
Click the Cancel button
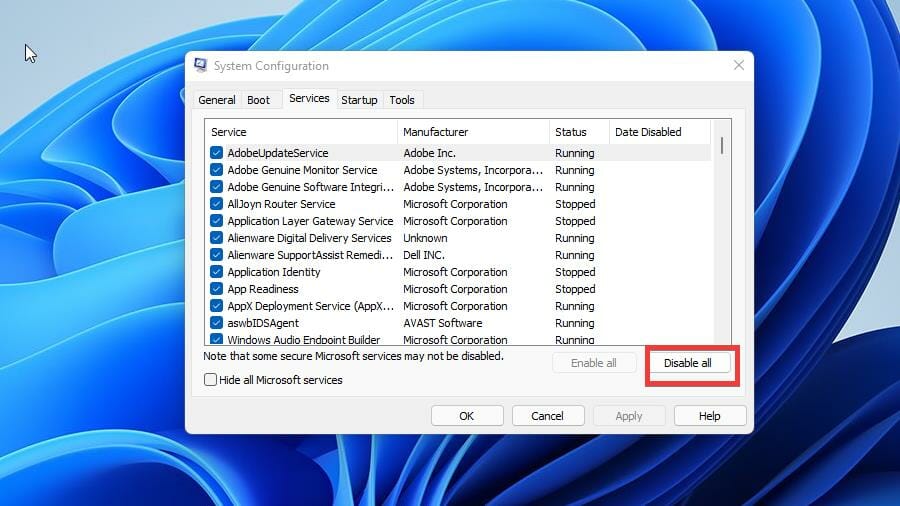tap(548, 416)
